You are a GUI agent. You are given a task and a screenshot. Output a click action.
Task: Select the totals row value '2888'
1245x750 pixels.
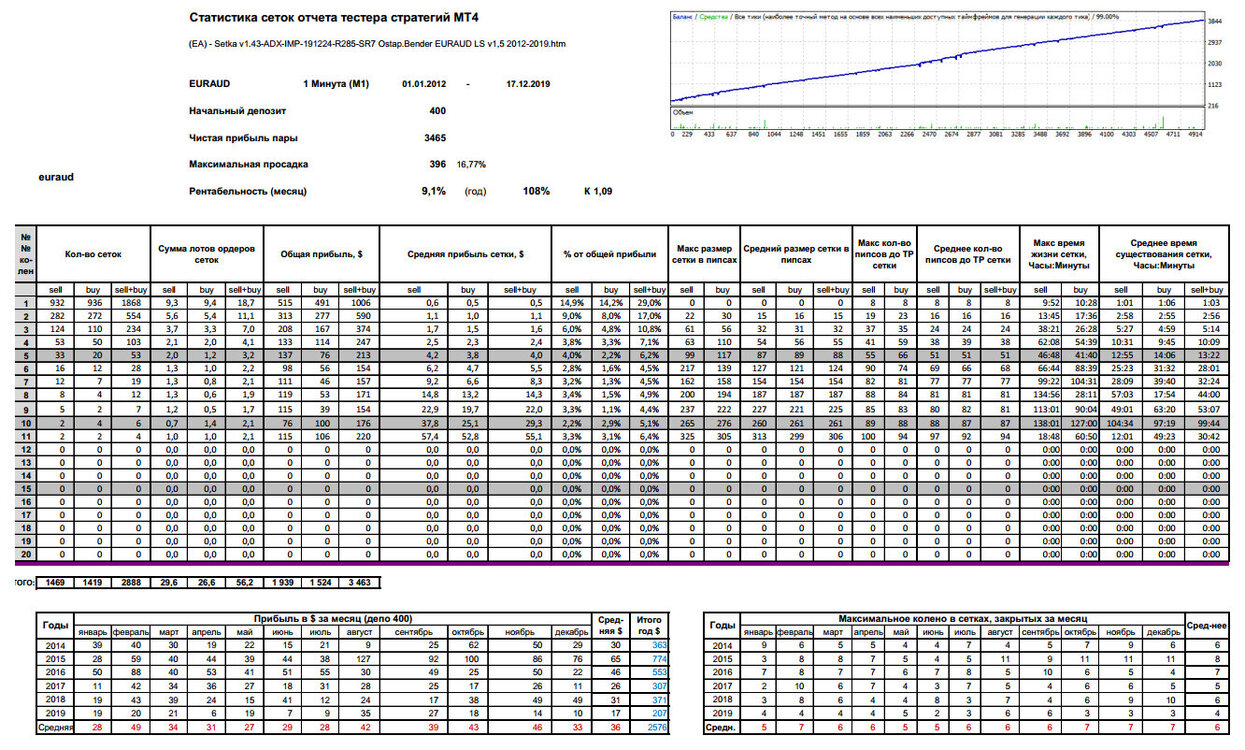pyautogui.click(x=131, y=580)
